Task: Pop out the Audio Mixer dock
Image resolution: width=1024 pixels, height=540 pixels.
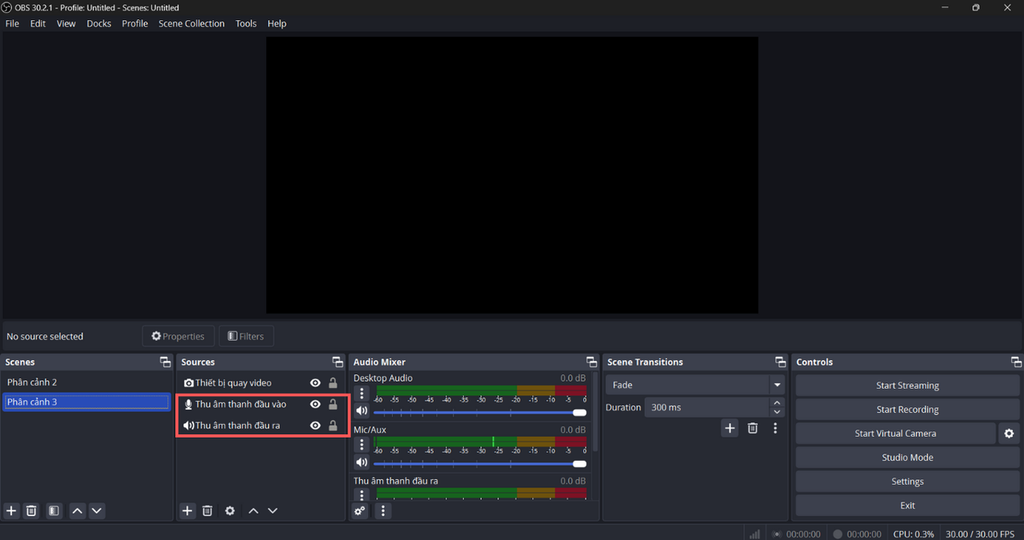Action: pyautogui.click(x=592, y=362)
